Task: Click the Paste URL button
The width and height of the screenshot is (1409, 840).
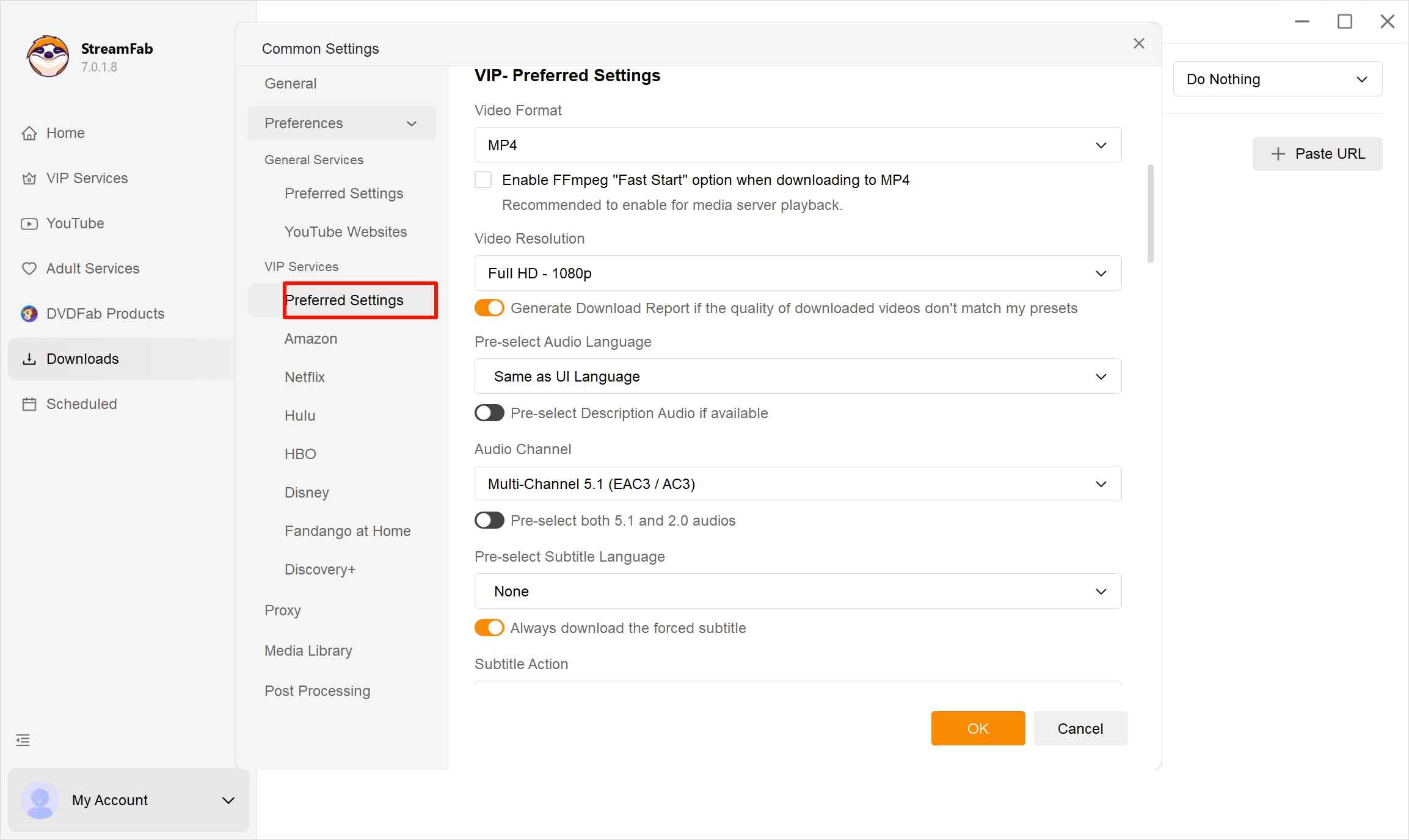Action: click(1317, 153)
